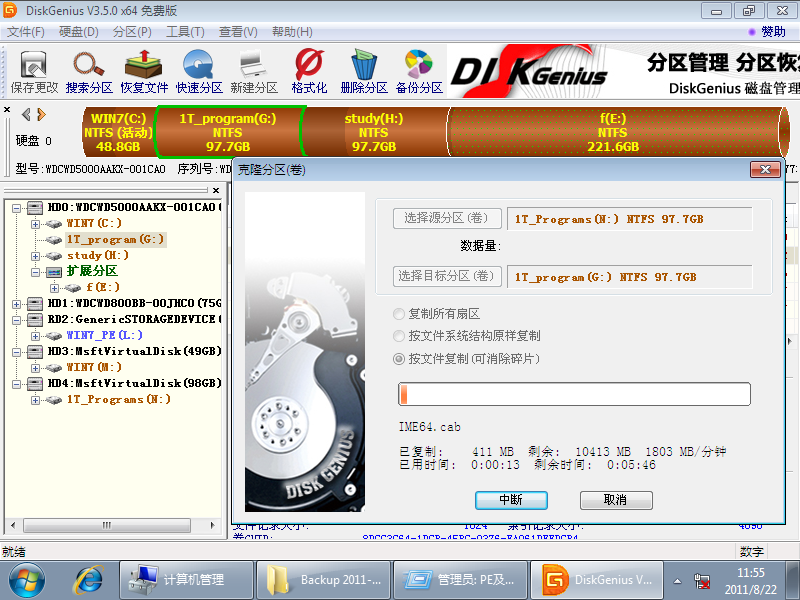Open the Backup 2011 folder taskbar item

point(323,580)
